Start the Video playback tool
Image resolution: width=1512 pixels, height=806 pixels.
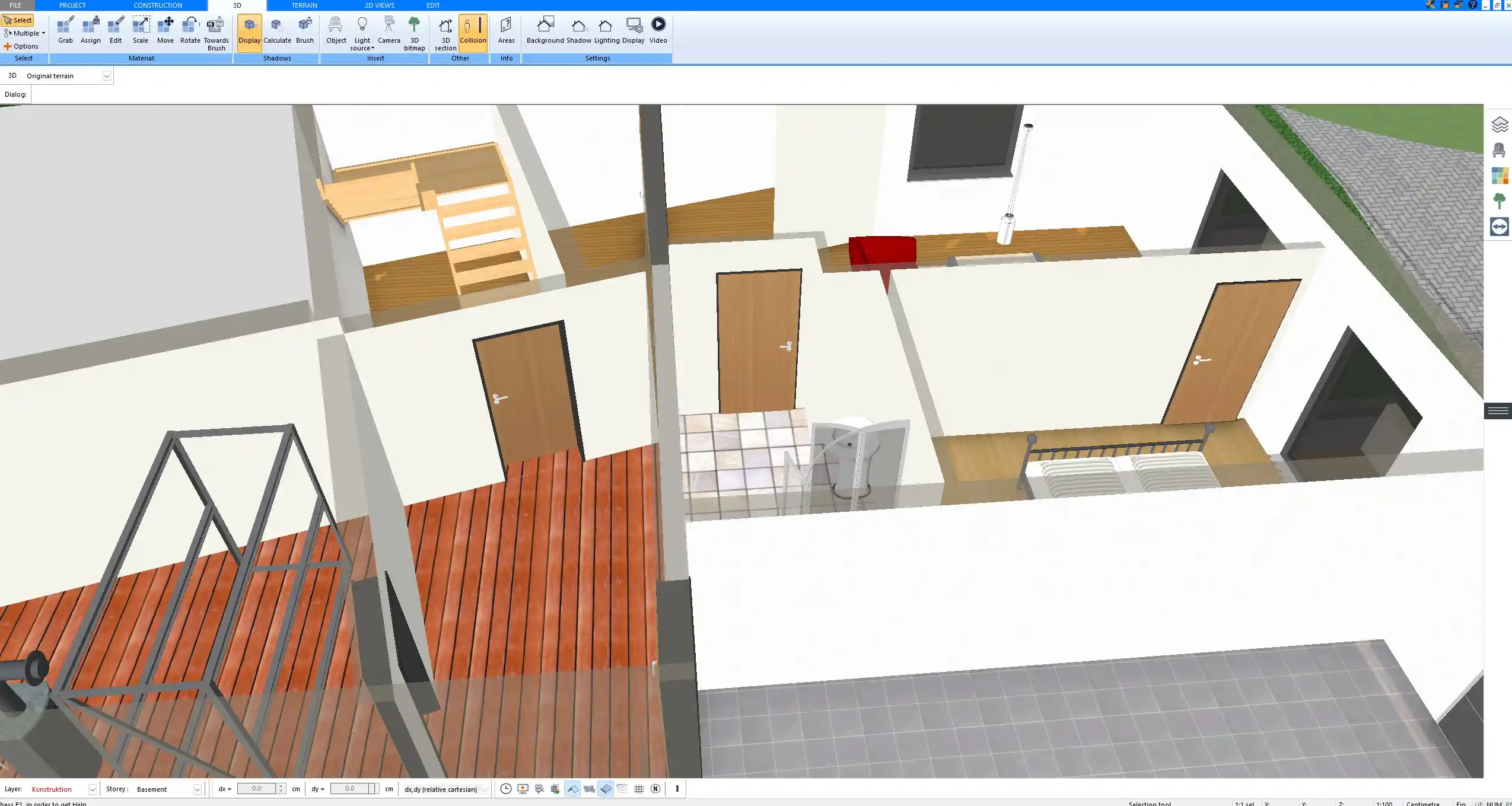click(658, 31)
